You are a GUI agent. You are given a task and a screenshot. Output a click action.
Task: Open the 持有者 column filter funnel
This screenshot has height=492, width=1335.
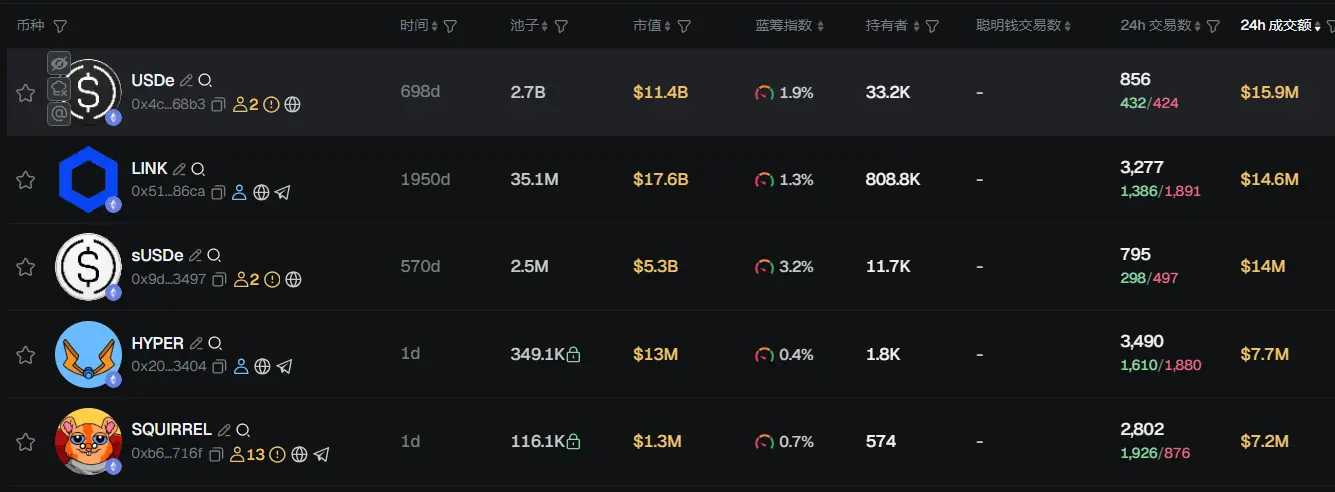point(932,26)
